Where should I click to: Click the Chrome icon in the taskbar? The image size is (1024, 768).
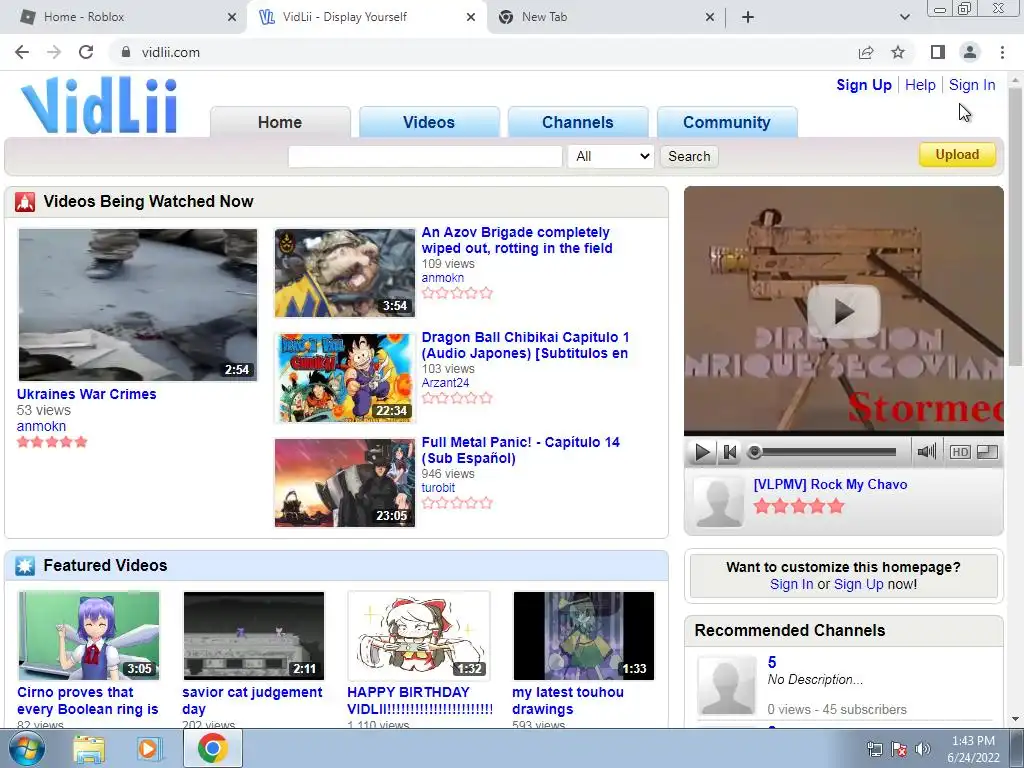tap(212, 749)
